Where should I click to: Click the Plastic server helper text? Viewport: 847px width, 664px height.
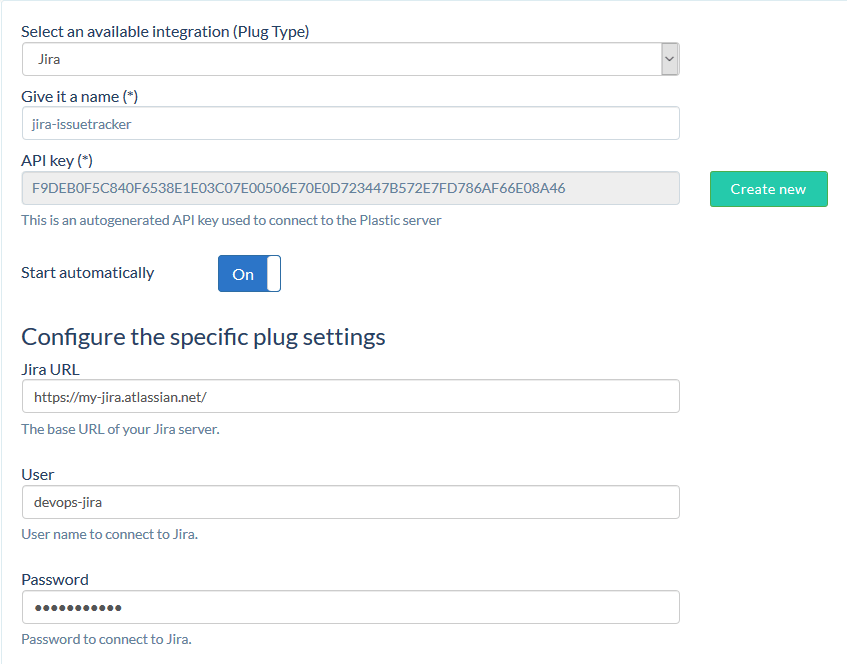(230, 220)
